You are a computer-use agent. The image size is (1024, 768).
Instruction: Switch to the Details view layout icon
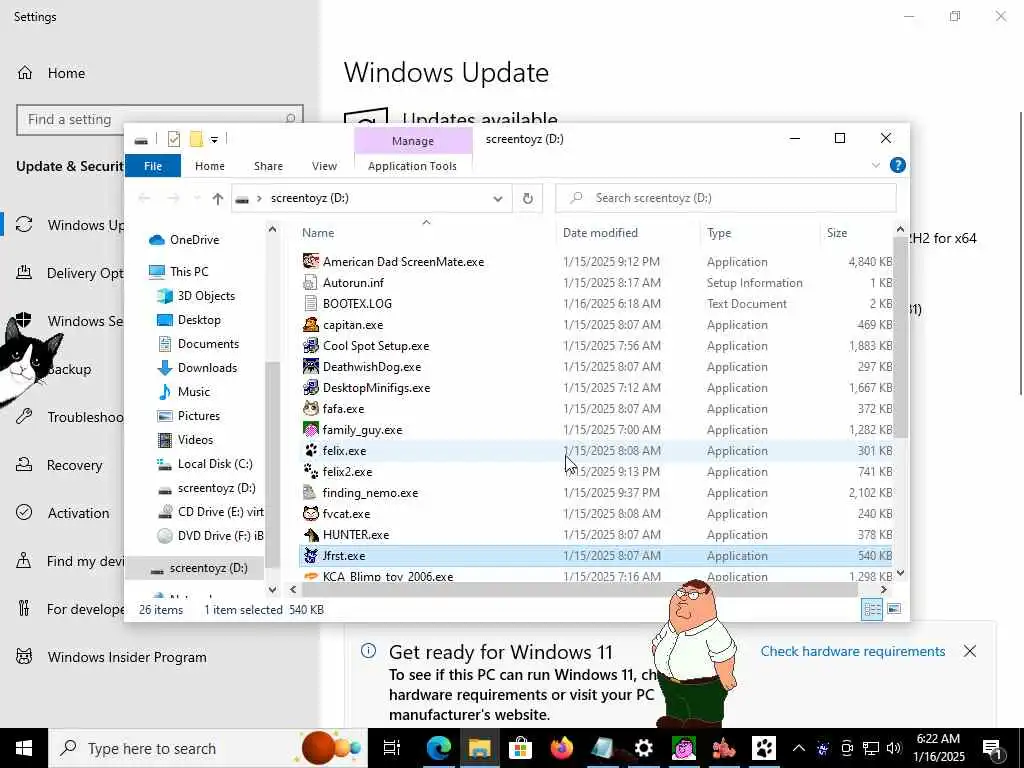[872, 609]
